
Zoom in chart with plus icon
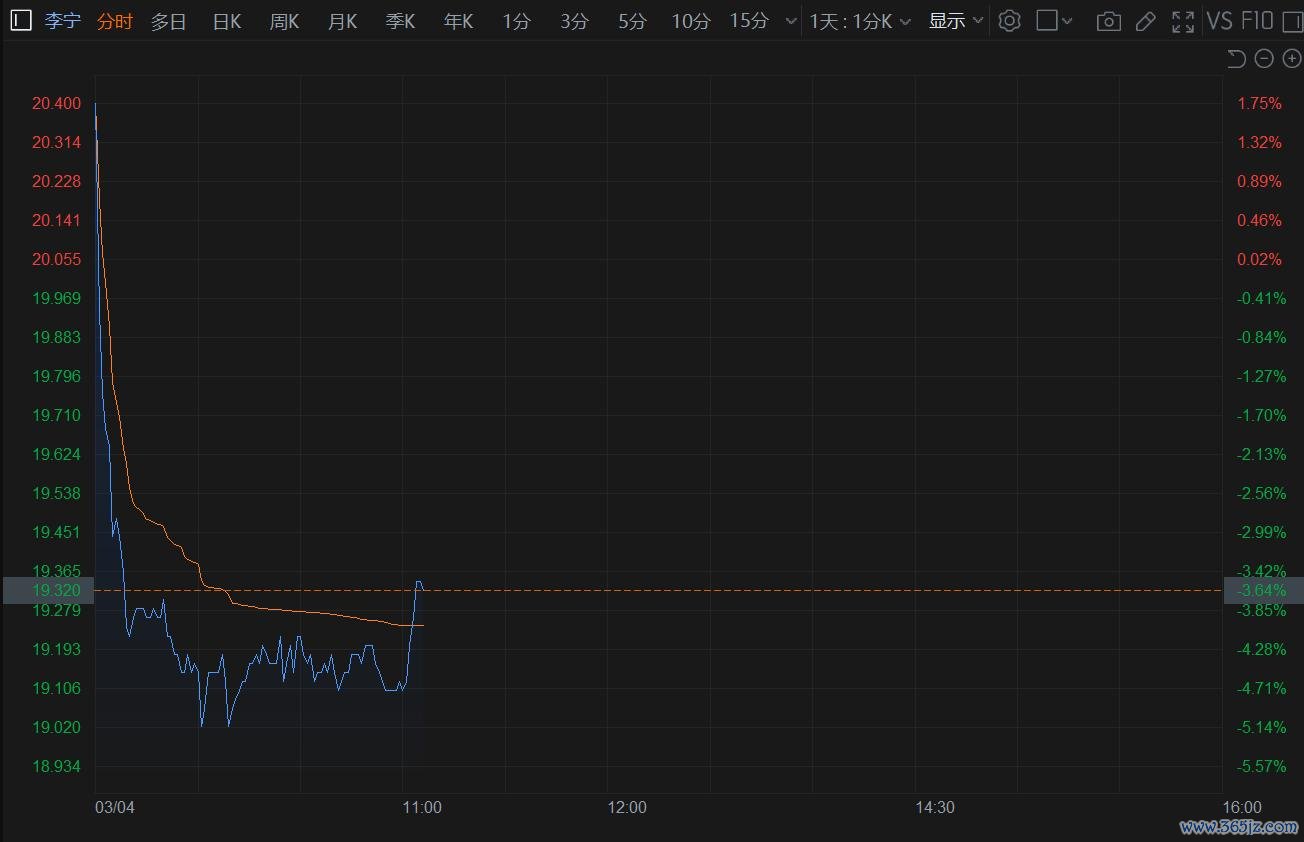[1291, 59]
